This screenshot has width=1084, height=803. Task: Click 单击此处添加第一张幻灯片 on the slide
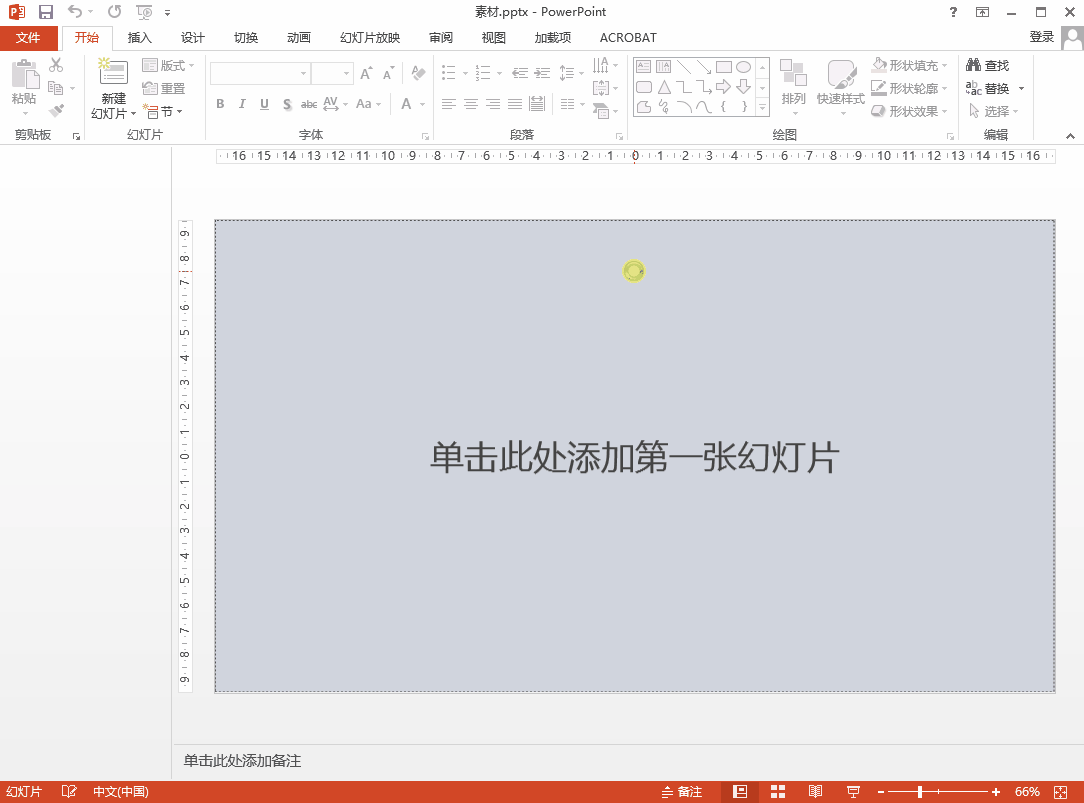click(x=635, y=457)
